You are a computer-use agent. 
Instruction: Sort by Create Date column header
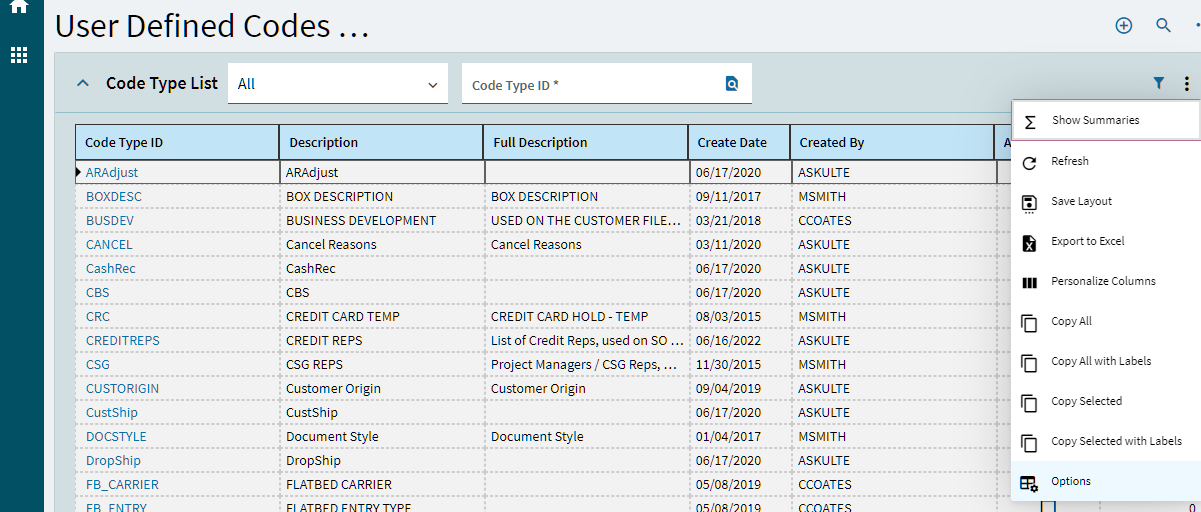pos(732,143)
